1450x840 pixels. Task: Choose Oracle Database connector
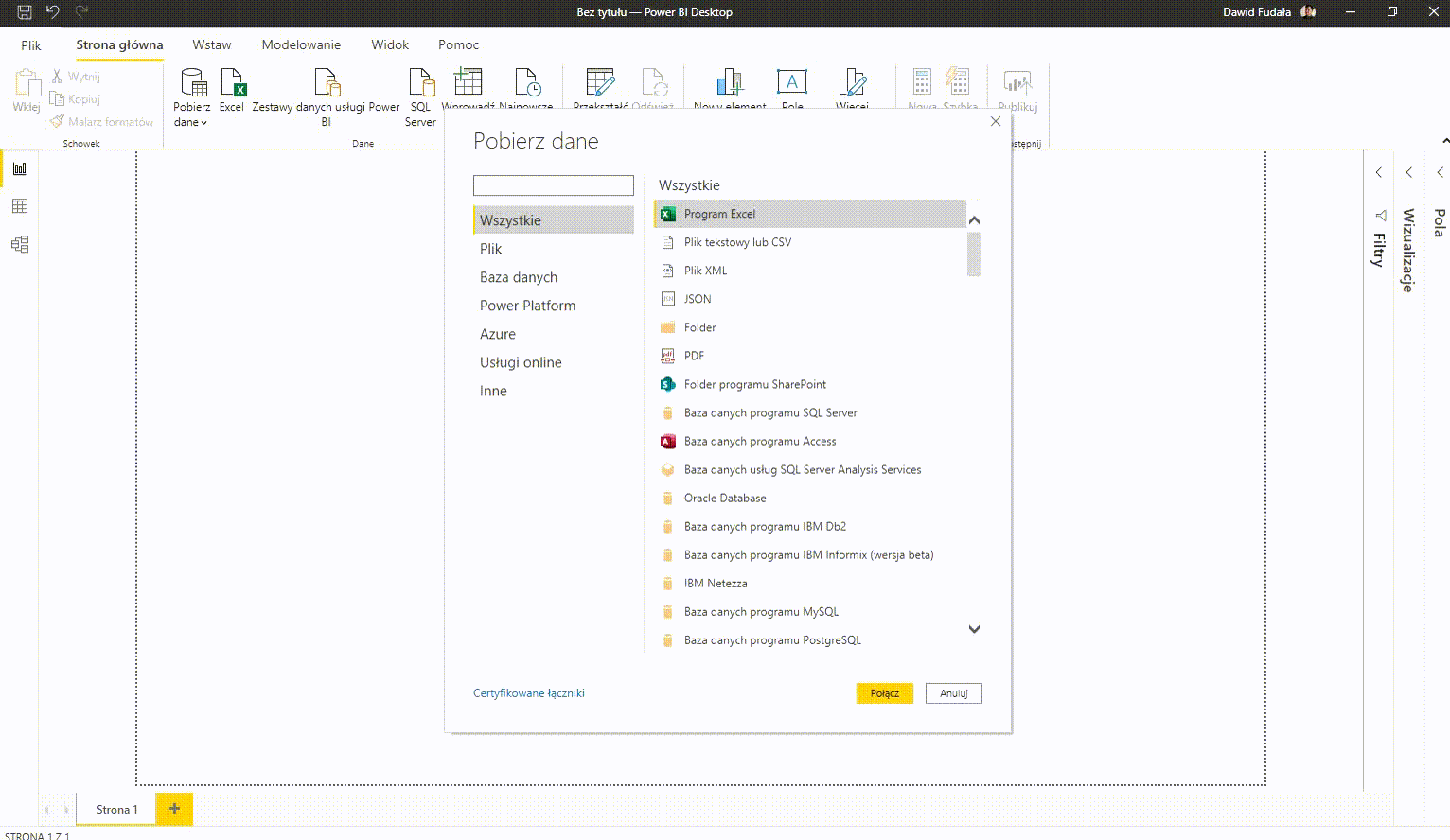pos(810,498)
